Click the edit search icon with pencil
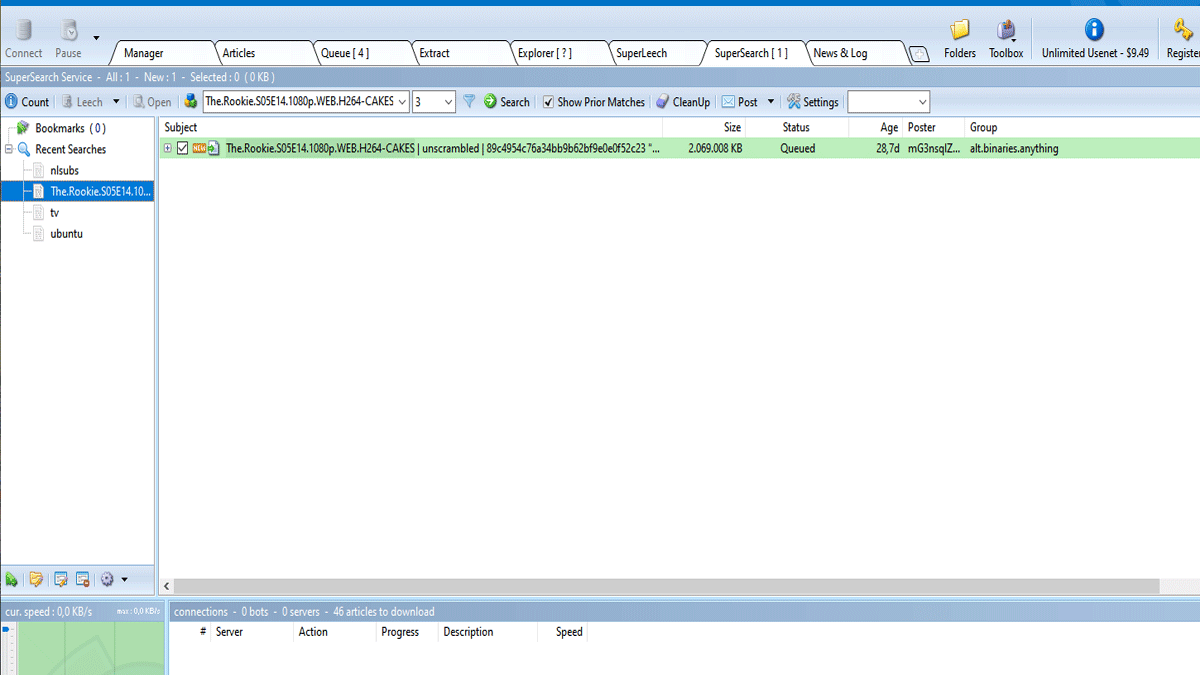The width and height of the screenshot is (1200, 675). click(x=60, y=580)
